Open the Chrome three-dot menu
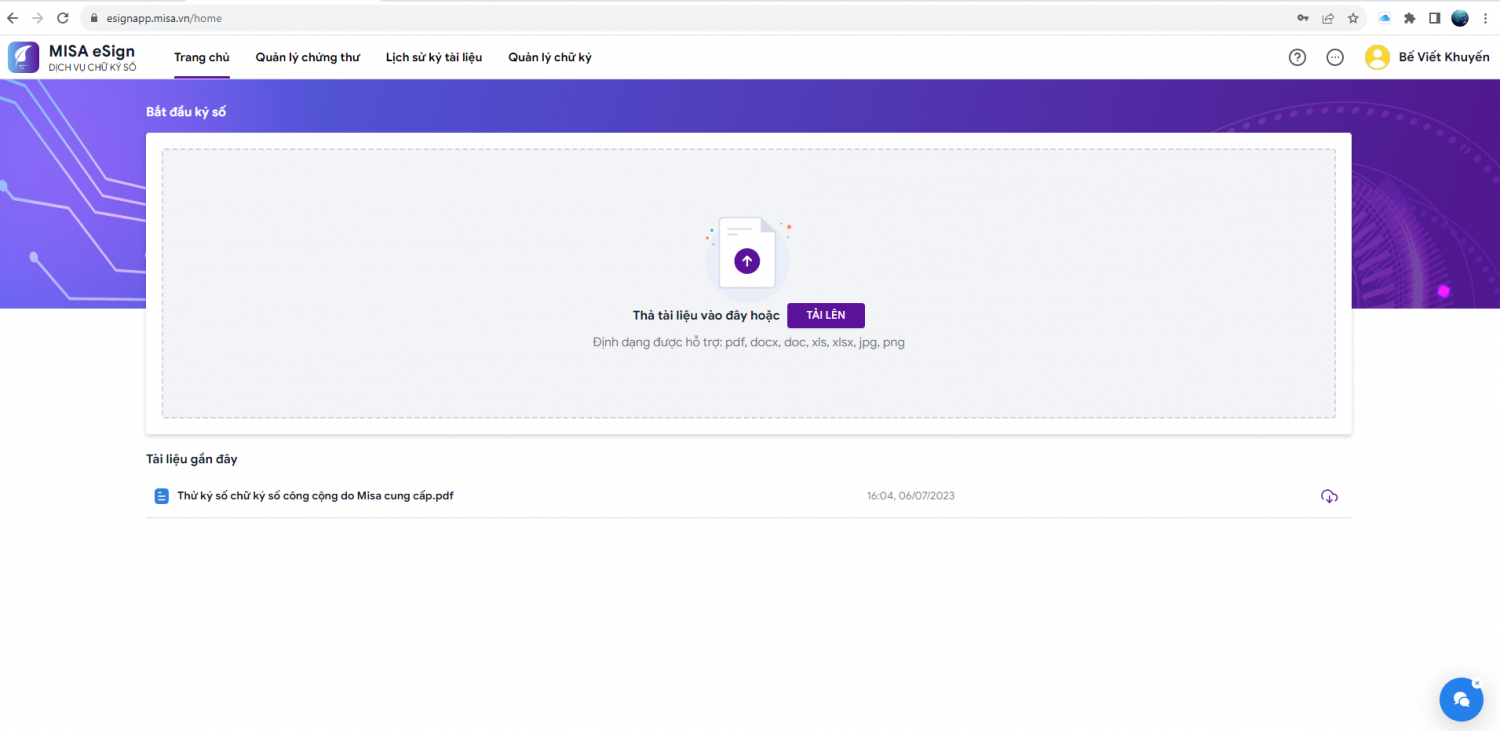 [1485, 18]
